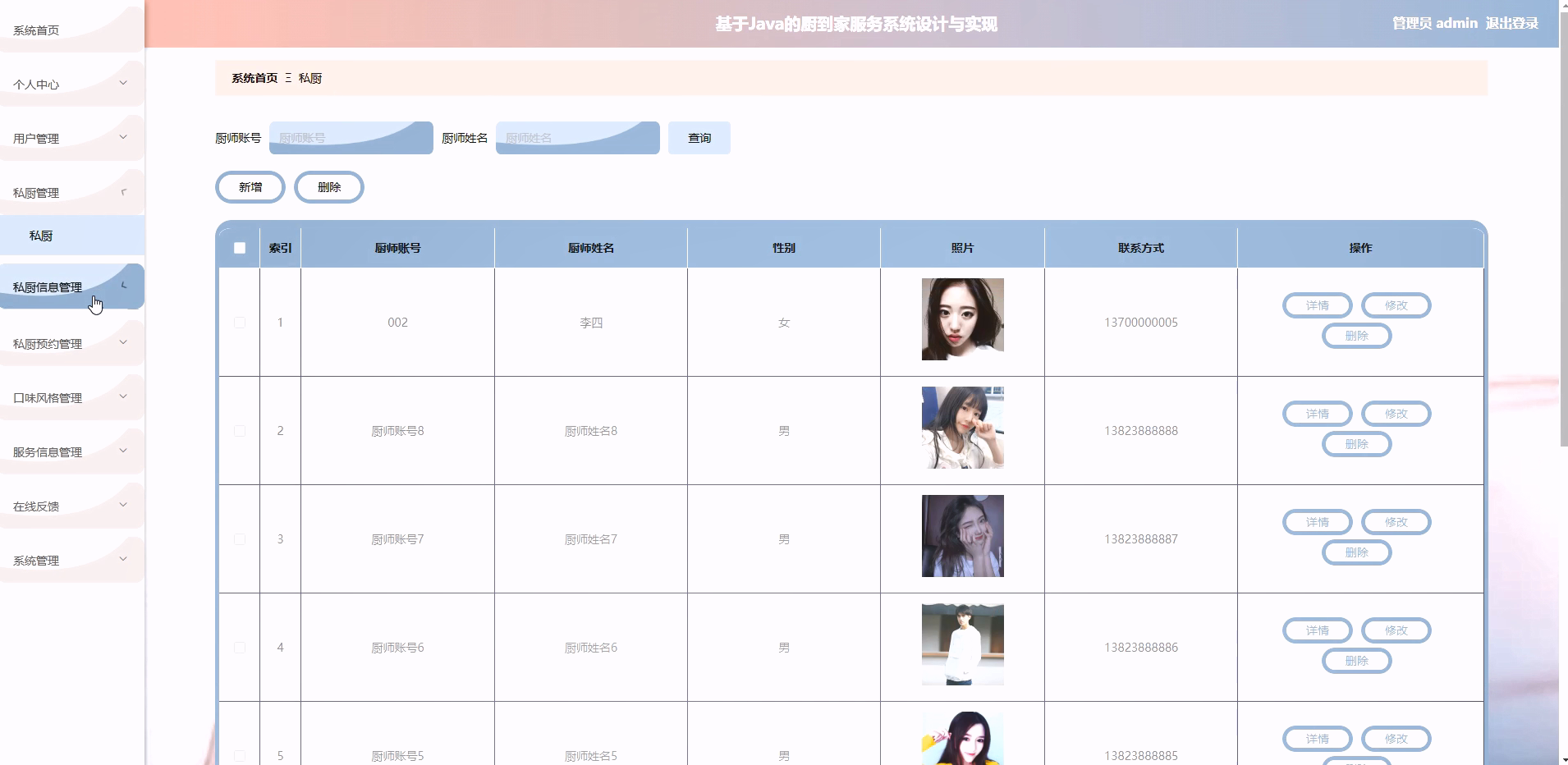Click the chevron icon beside 系统管理

pos(123,559)
